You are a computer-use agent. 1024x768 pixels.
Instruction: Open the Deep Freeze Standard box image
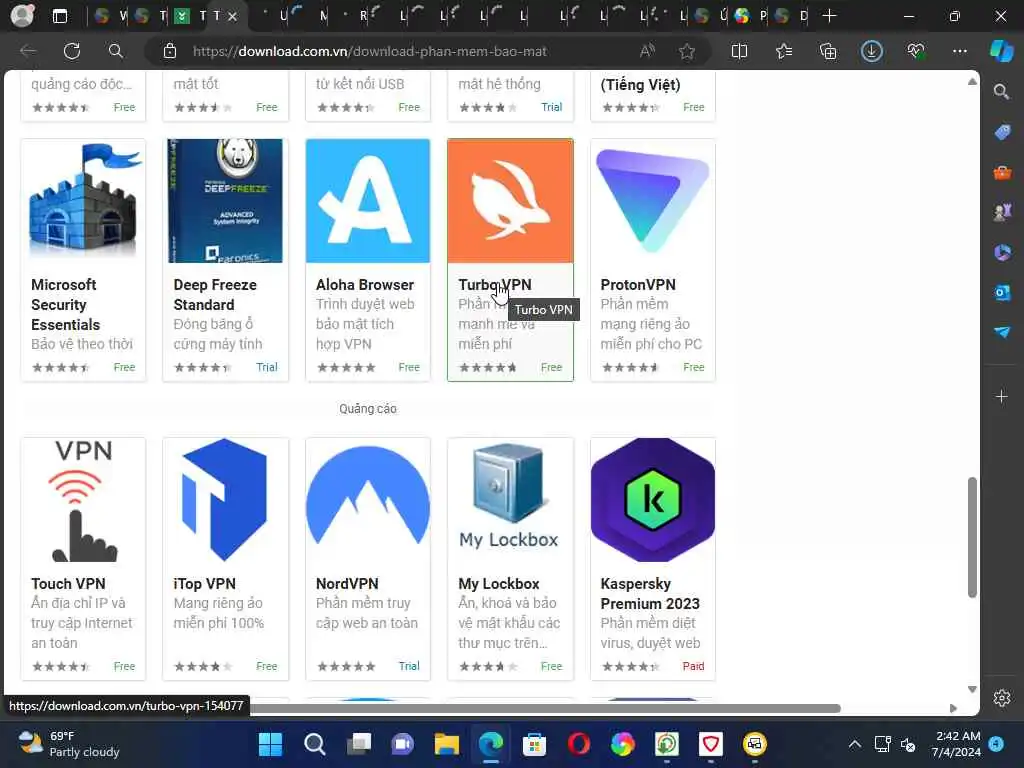[x=225, y=200]
